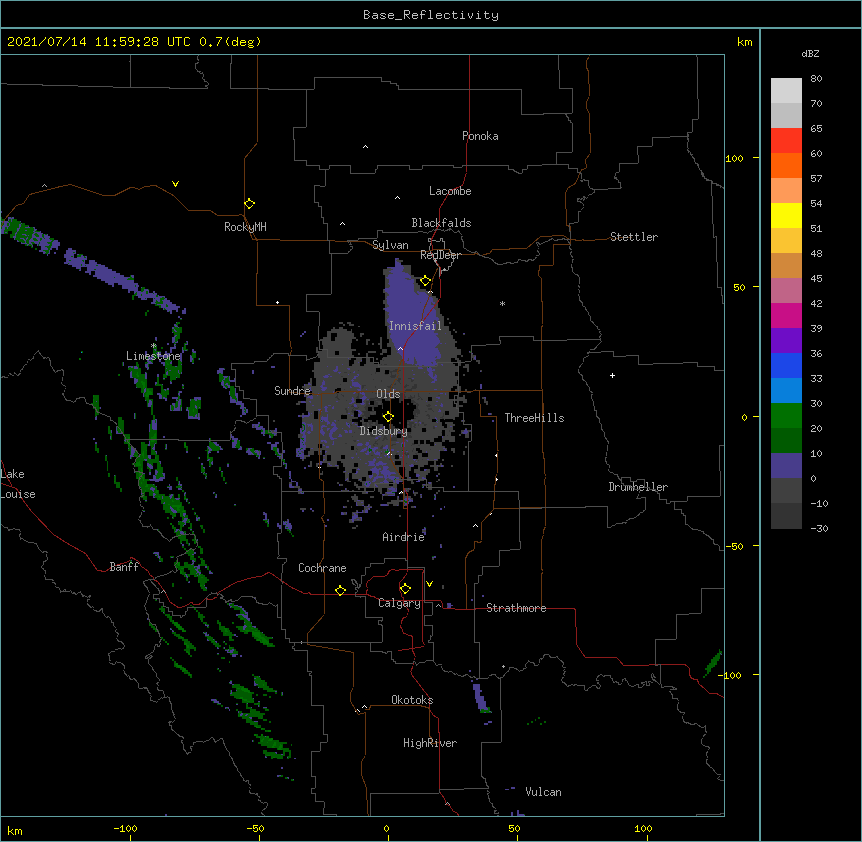Click the green 20-30 dBZ legend swatch
This screenshot has width=862, height=842.
pos(786,416)
